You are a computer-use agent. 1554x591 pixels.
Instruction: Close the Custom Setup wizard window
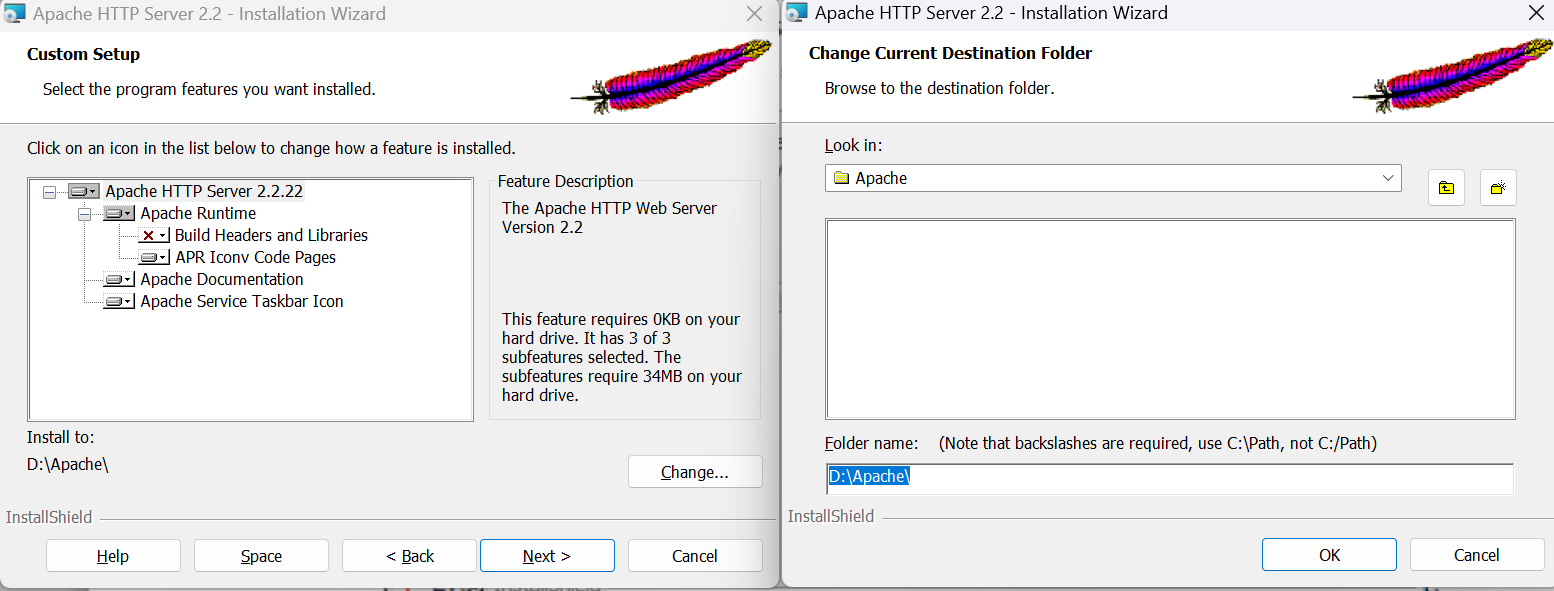[x=755, y=14]
